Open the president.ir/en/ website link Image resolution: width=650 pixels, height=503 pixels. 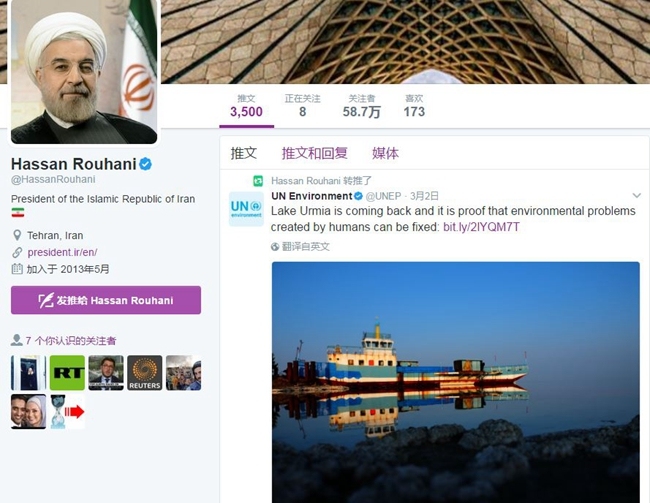[62, 252]
